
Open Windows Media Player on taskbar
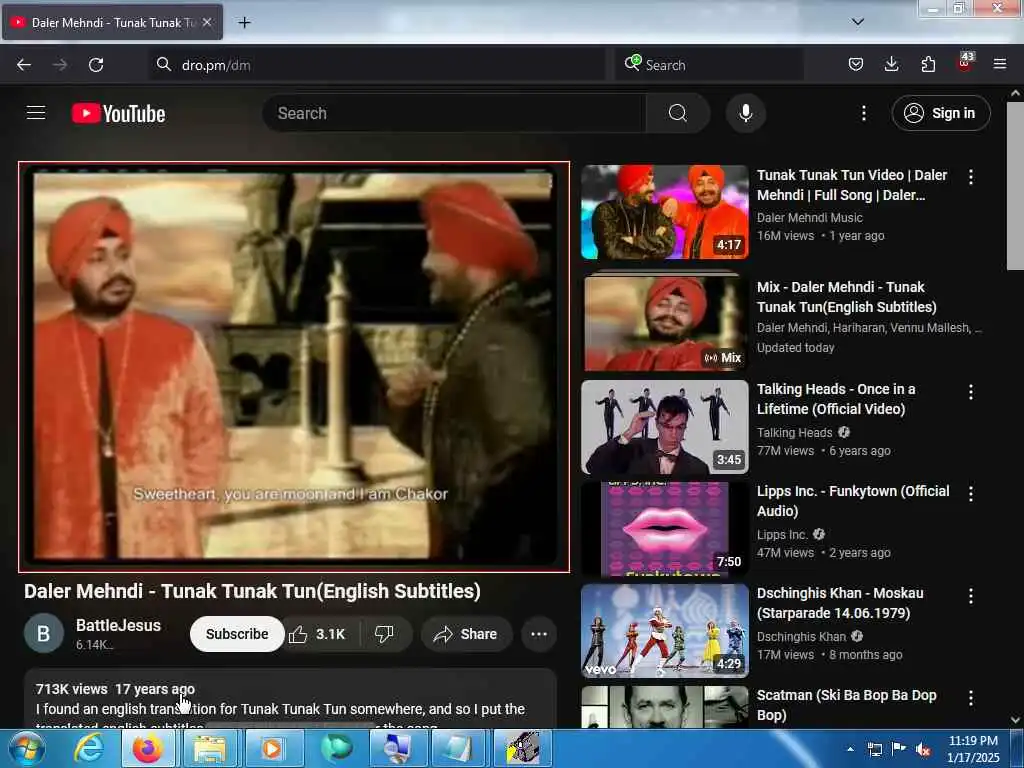coord(271,748)
